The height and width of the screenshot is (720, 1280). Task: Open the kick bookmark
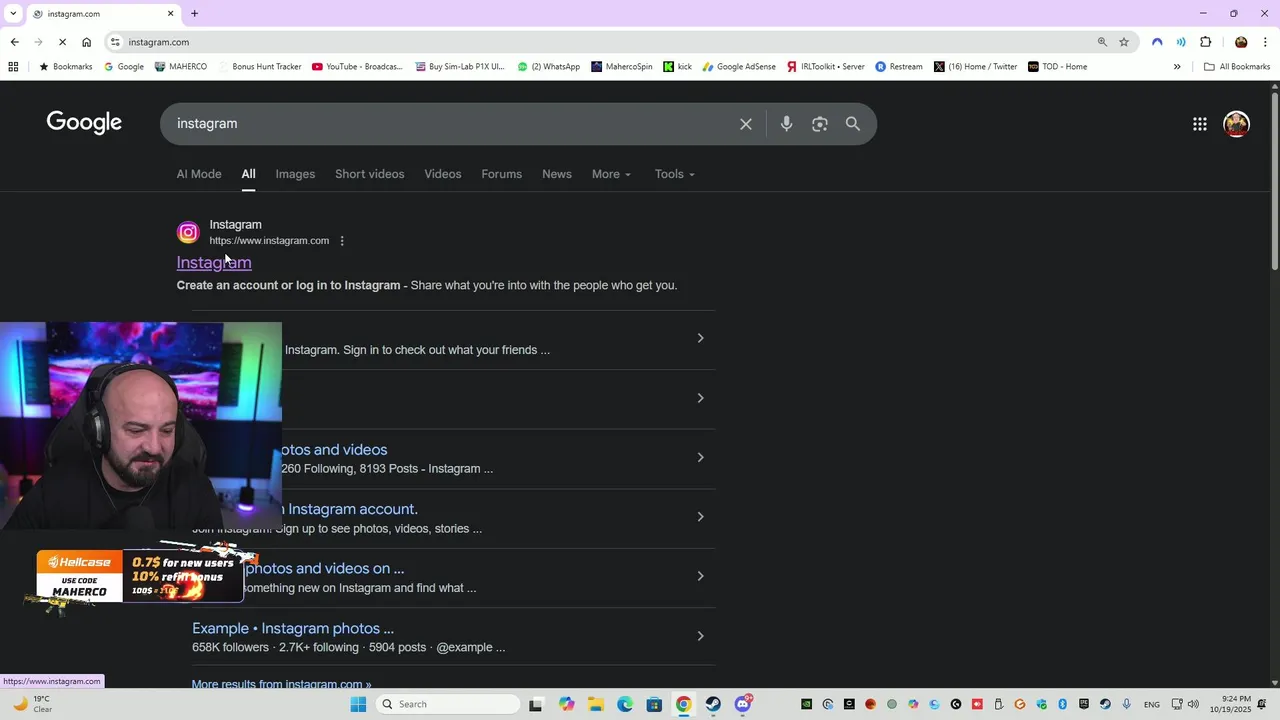[677, 67]
